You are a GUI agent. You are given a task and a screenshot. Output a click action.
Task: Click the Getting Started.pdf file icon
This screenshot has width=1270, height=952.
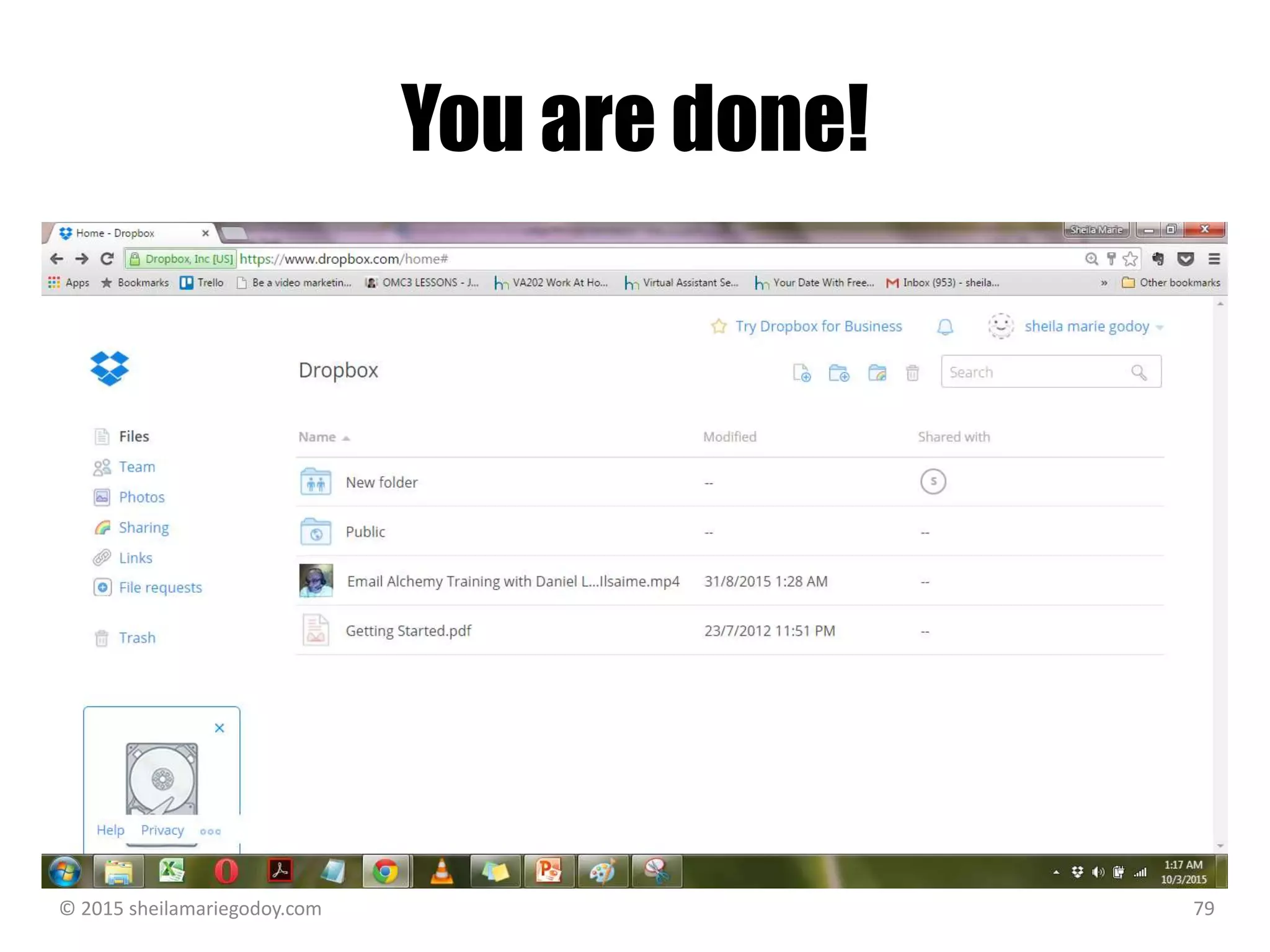pos(316,630)
